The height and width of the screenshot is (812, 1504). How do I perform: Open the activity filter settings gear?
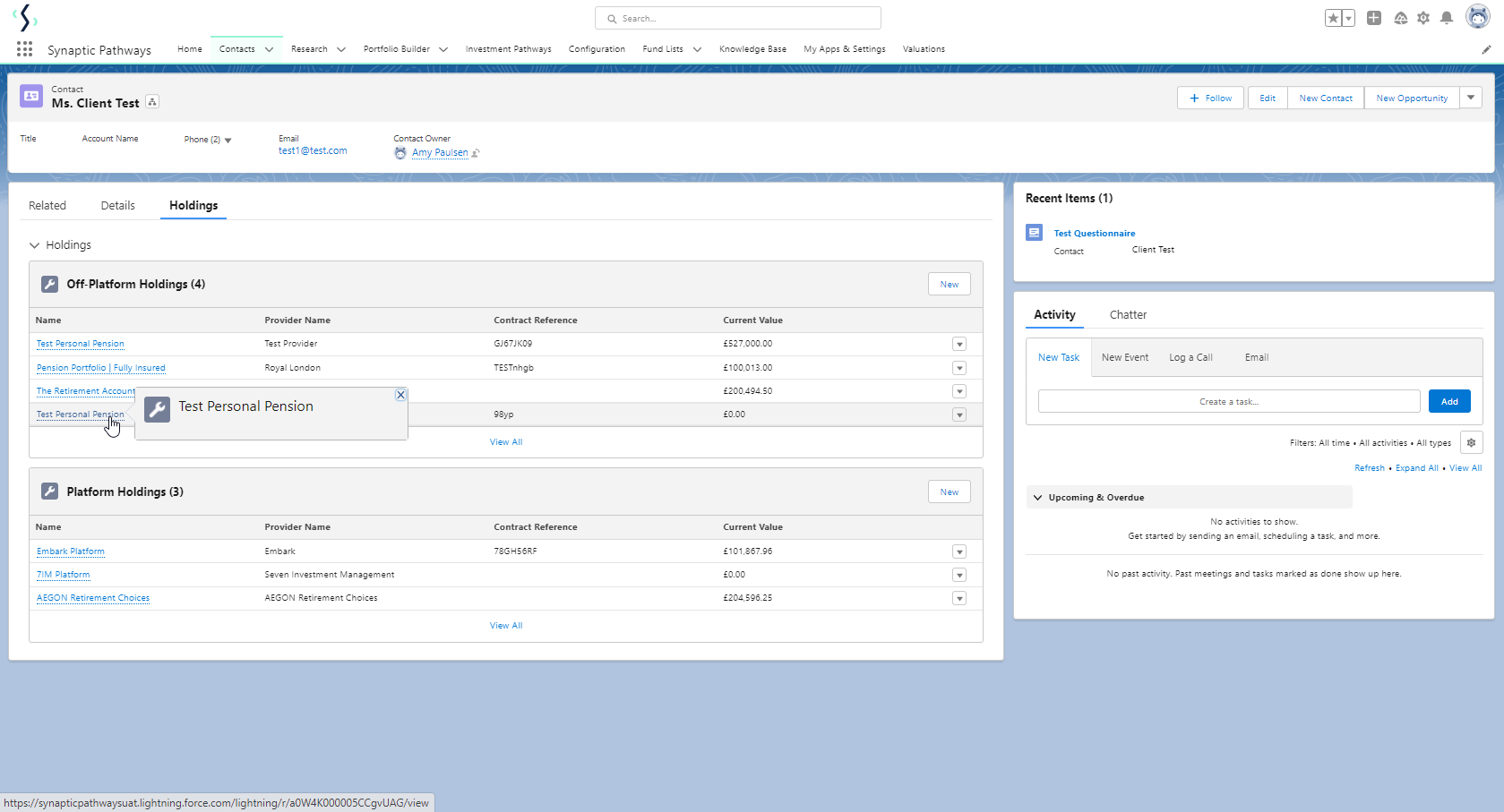(x=1471, y=442)
